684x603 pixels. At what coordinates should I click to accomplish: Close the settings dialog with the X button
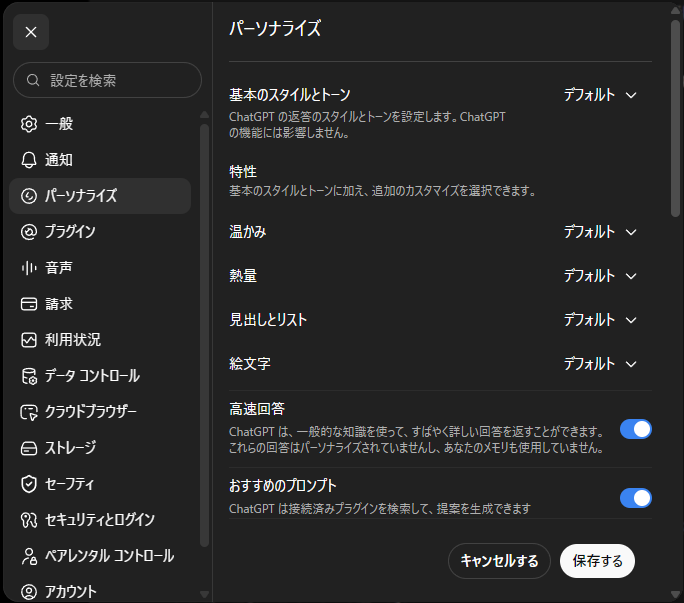[x=31, y=32]
